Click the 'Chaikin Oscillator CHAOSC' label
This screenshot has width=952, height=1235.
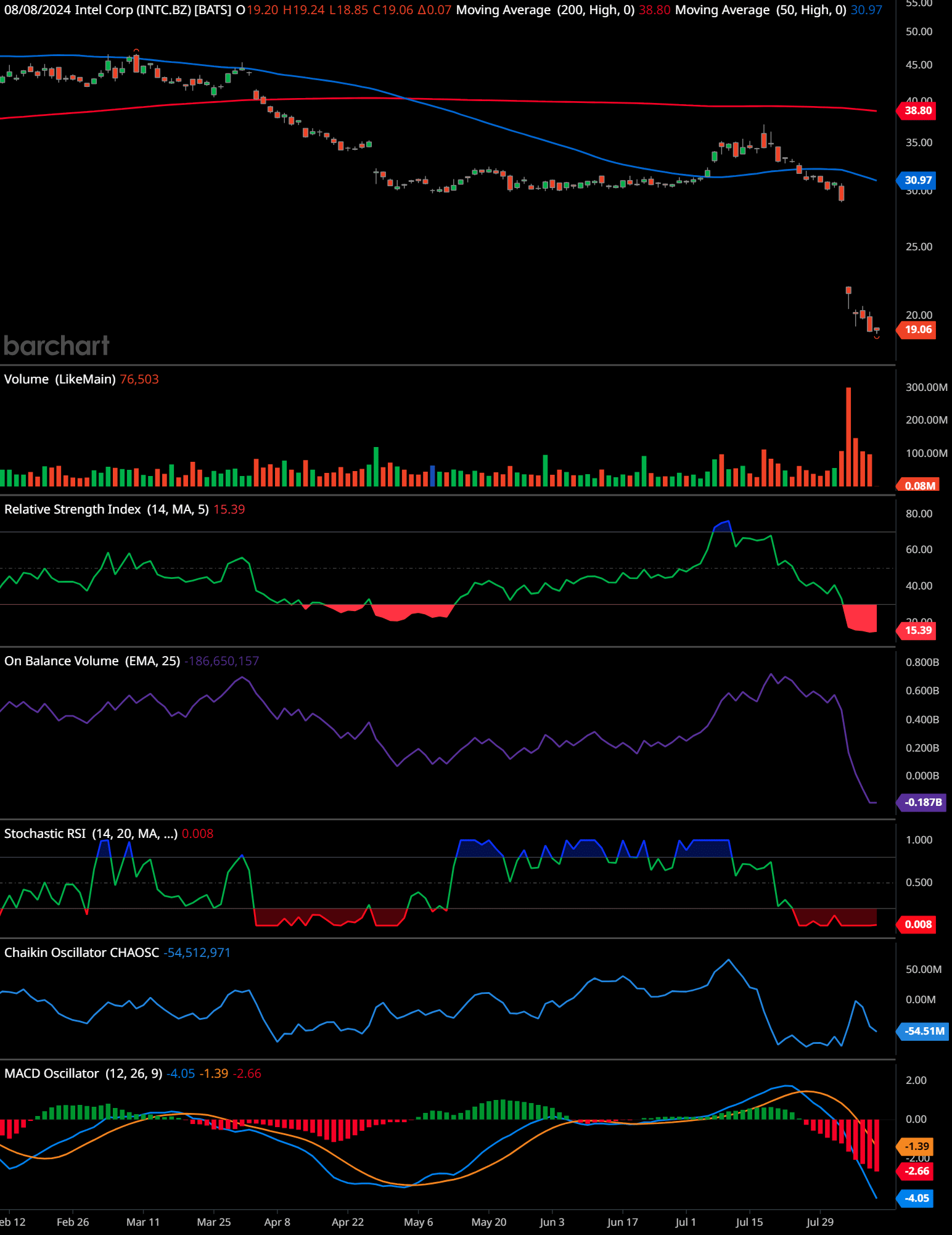(81, 953)
